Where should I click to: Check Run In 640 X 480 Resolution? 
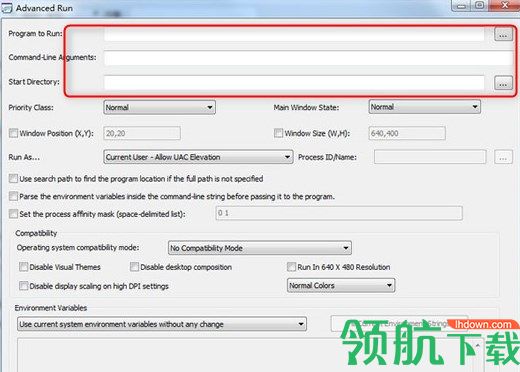click(291, 267)
